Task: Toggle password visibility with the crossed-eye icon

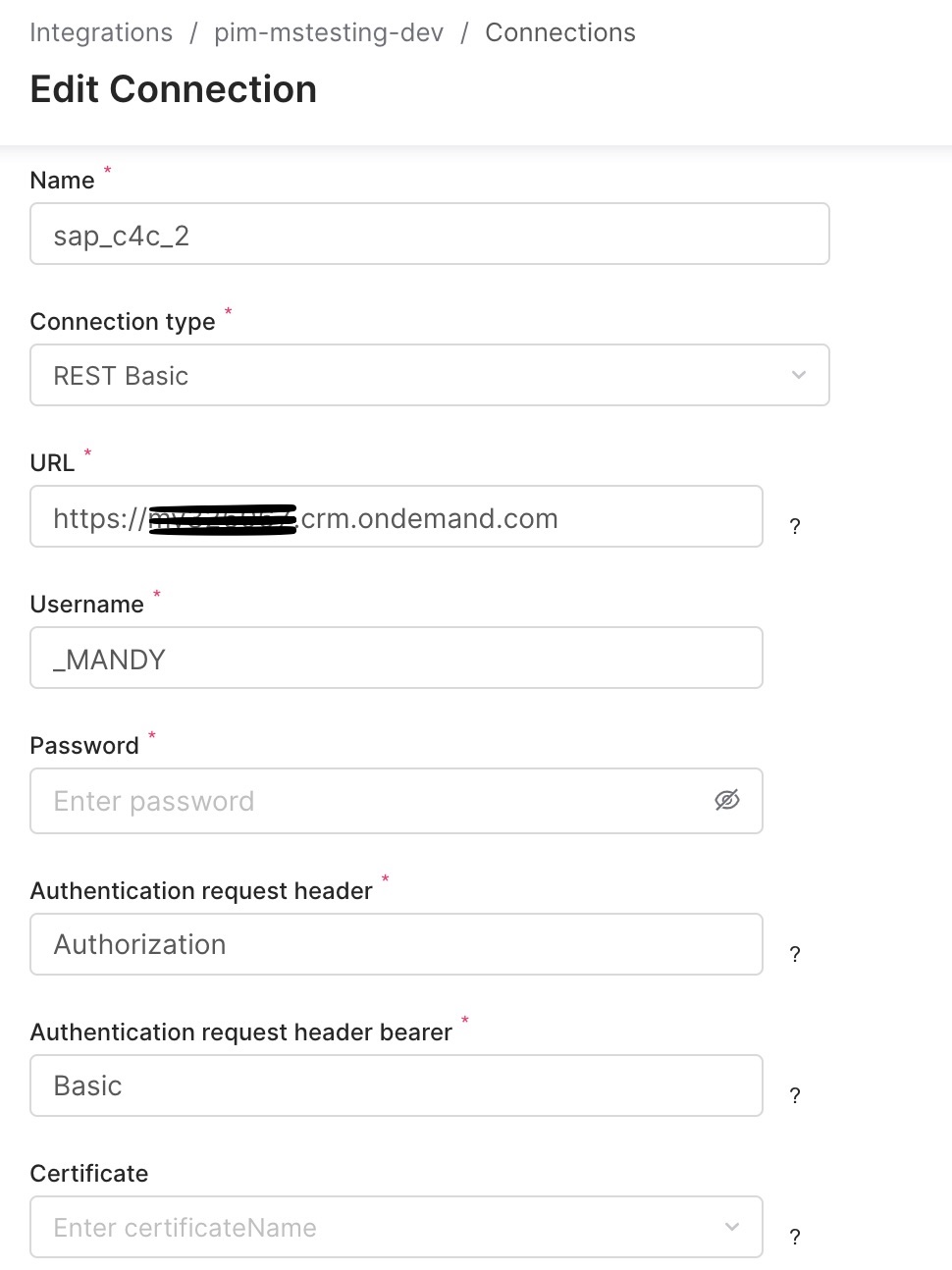Action: tap(727, 801)
